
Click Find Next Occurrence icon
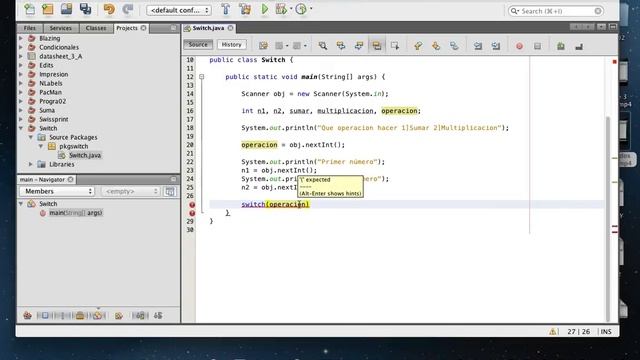click(x=359, y=46)
